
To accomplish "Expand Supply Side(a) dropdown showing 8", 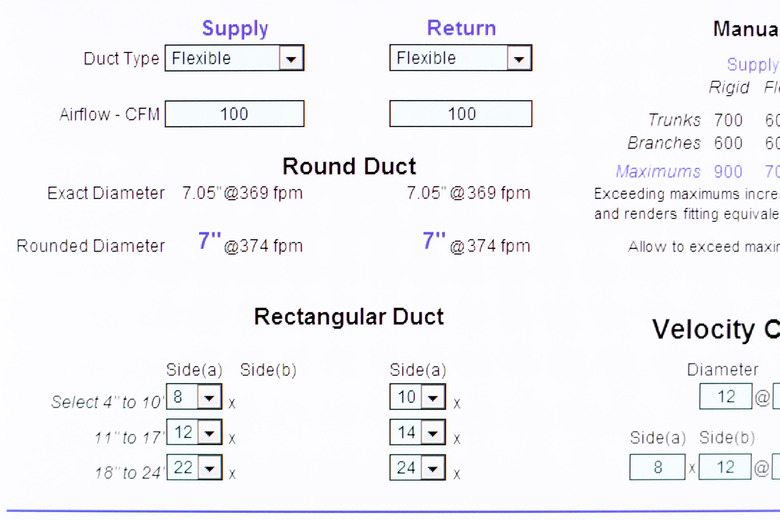I will pos(209,398).
